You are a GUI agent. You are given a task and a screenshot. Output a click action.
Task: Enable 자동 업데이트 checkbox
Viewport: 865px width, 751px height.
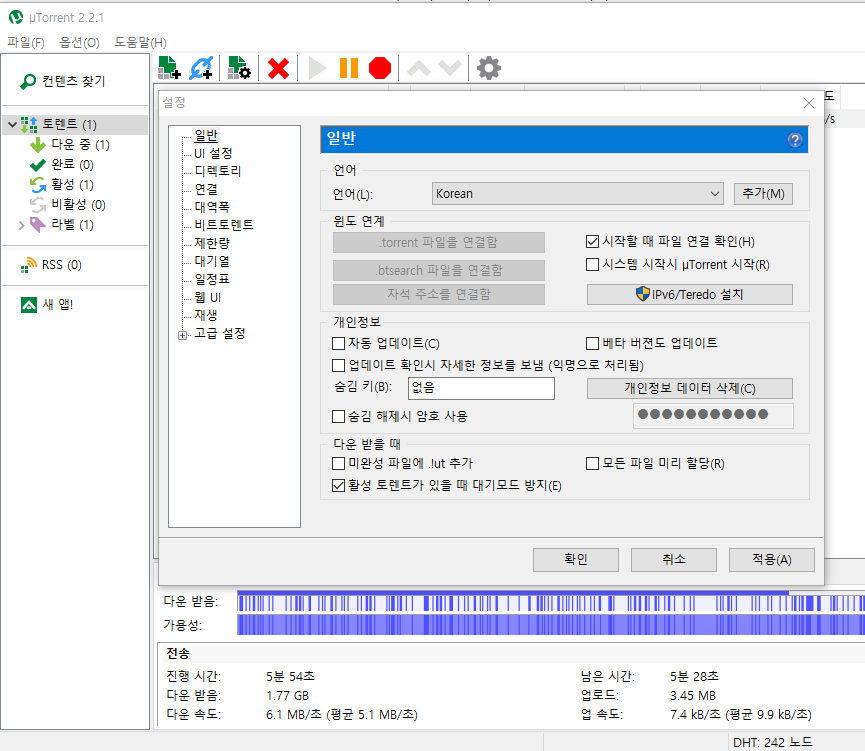[338, 343]
